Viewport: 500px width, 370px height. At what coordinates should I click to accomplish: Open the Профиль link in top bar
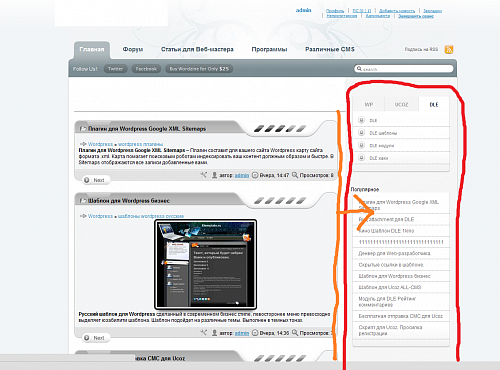(335, 11)
